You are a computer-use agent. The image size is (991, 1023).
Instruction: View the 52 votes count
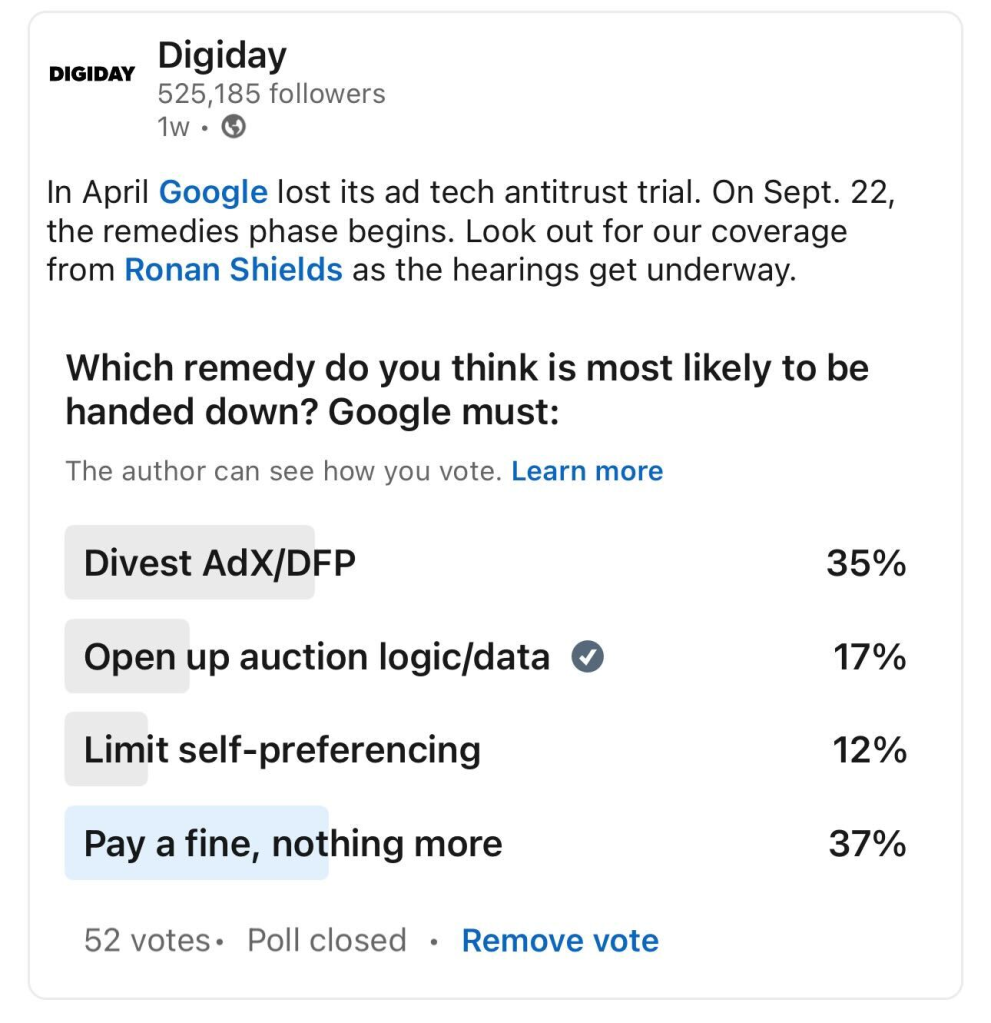click(x=147, y=940)
